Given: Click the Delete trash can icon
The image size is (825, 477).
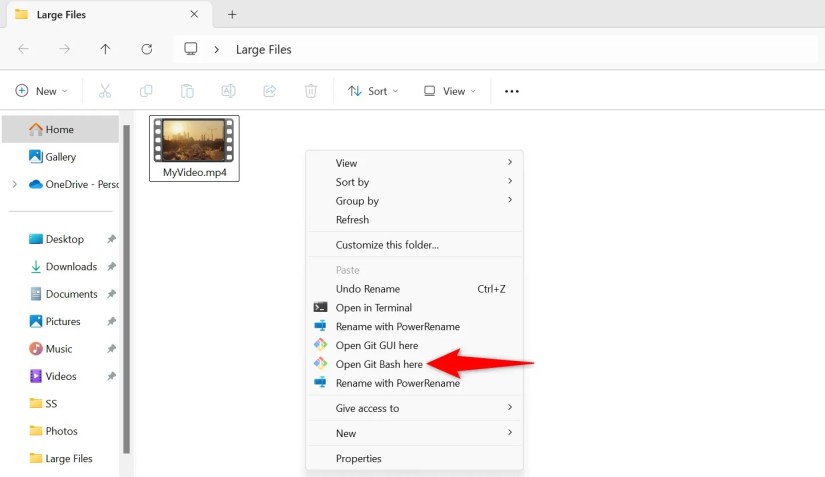Looking at the screenshot, I should [x=310, y=91].
